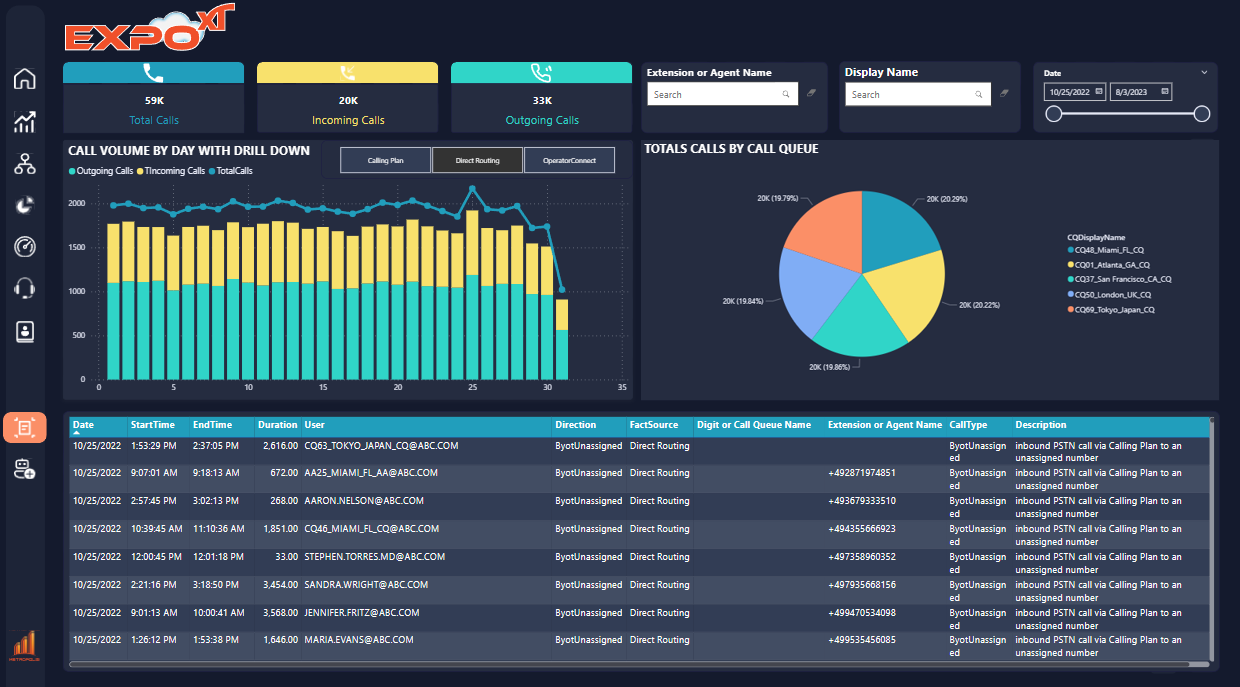Viewport: 1240px width, 687px height.
Task: Click TotalCalls in bar chart legend
Action: click(x=231, y=171)
